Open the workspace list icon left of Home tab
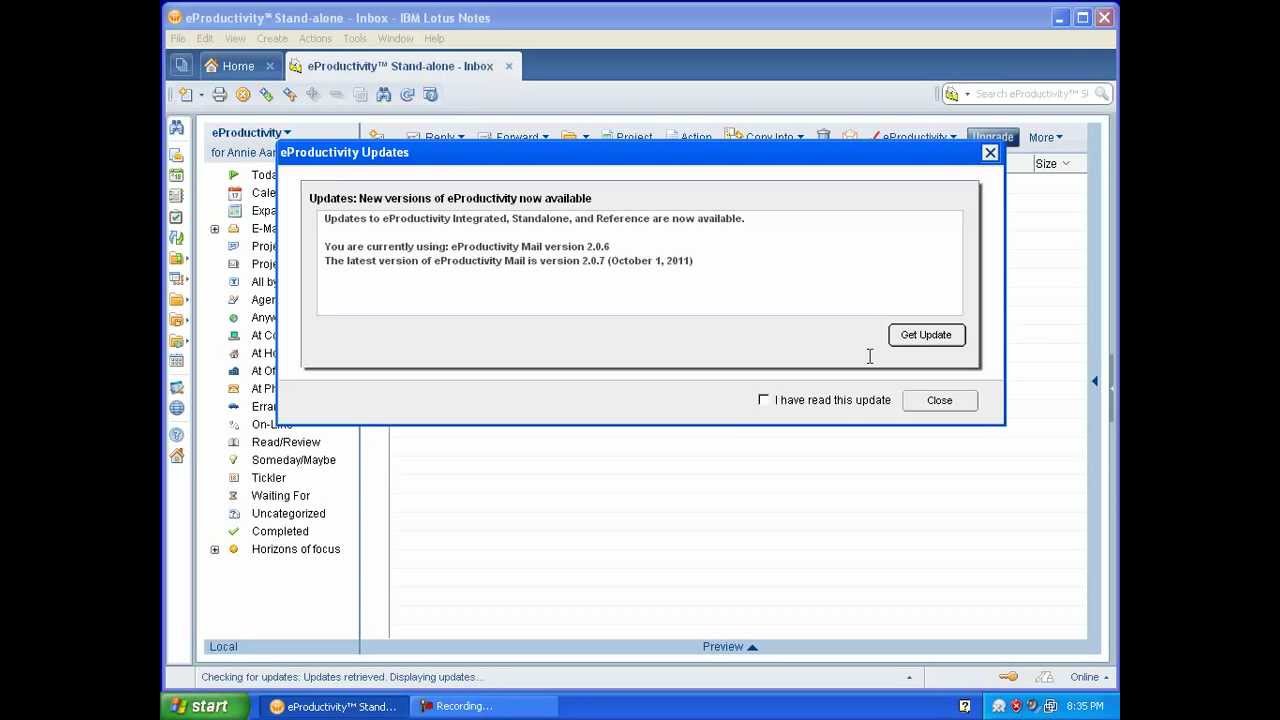 click(181, 66)
